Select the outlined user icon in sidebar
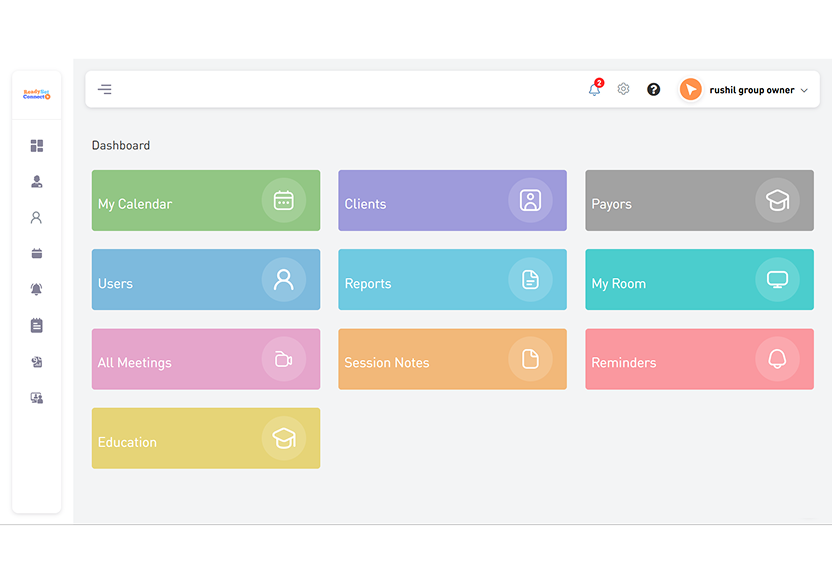 (36, 217)
